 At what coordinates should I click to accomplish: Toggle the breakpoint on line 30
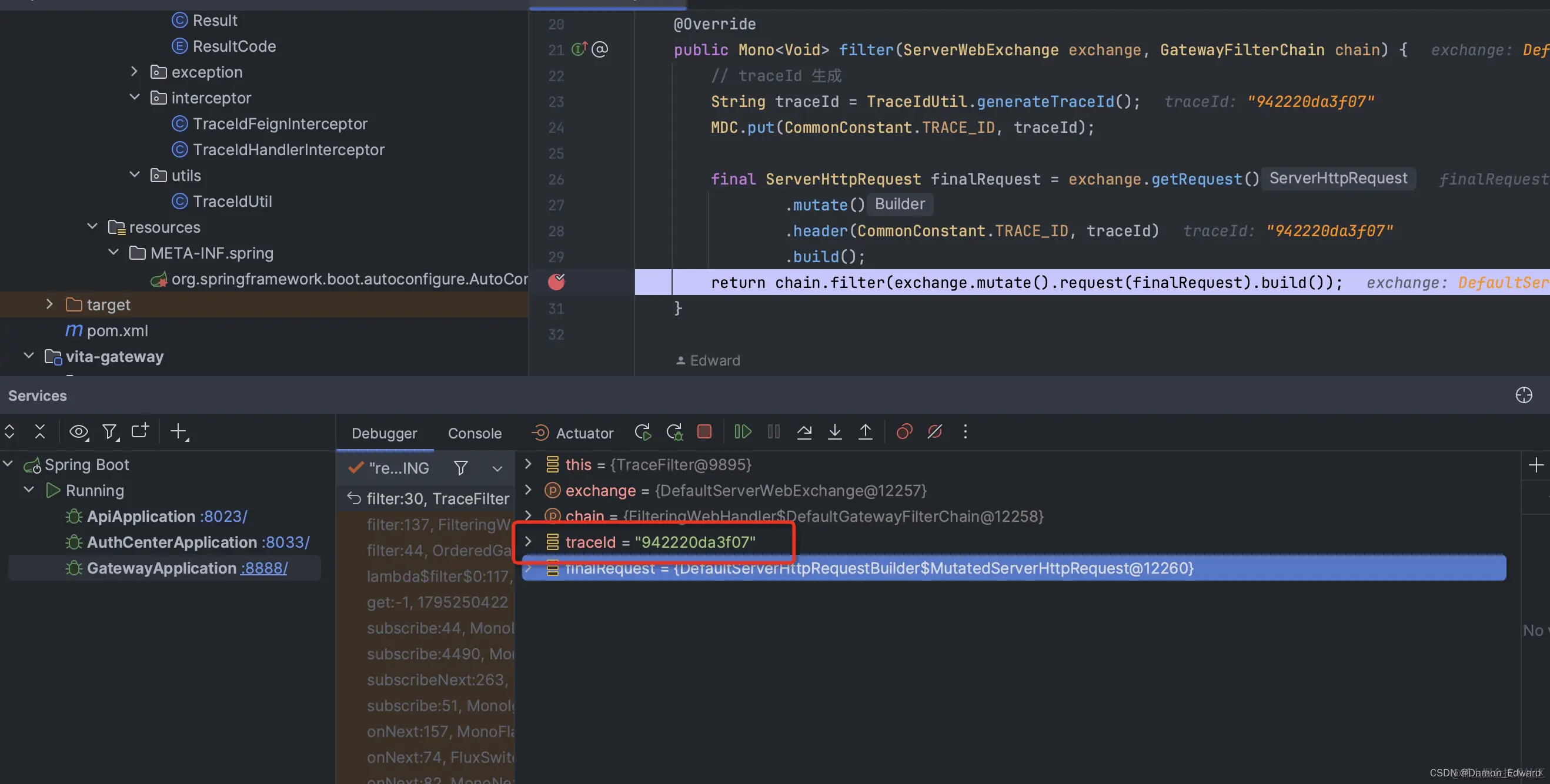click(x=557, y=282)
